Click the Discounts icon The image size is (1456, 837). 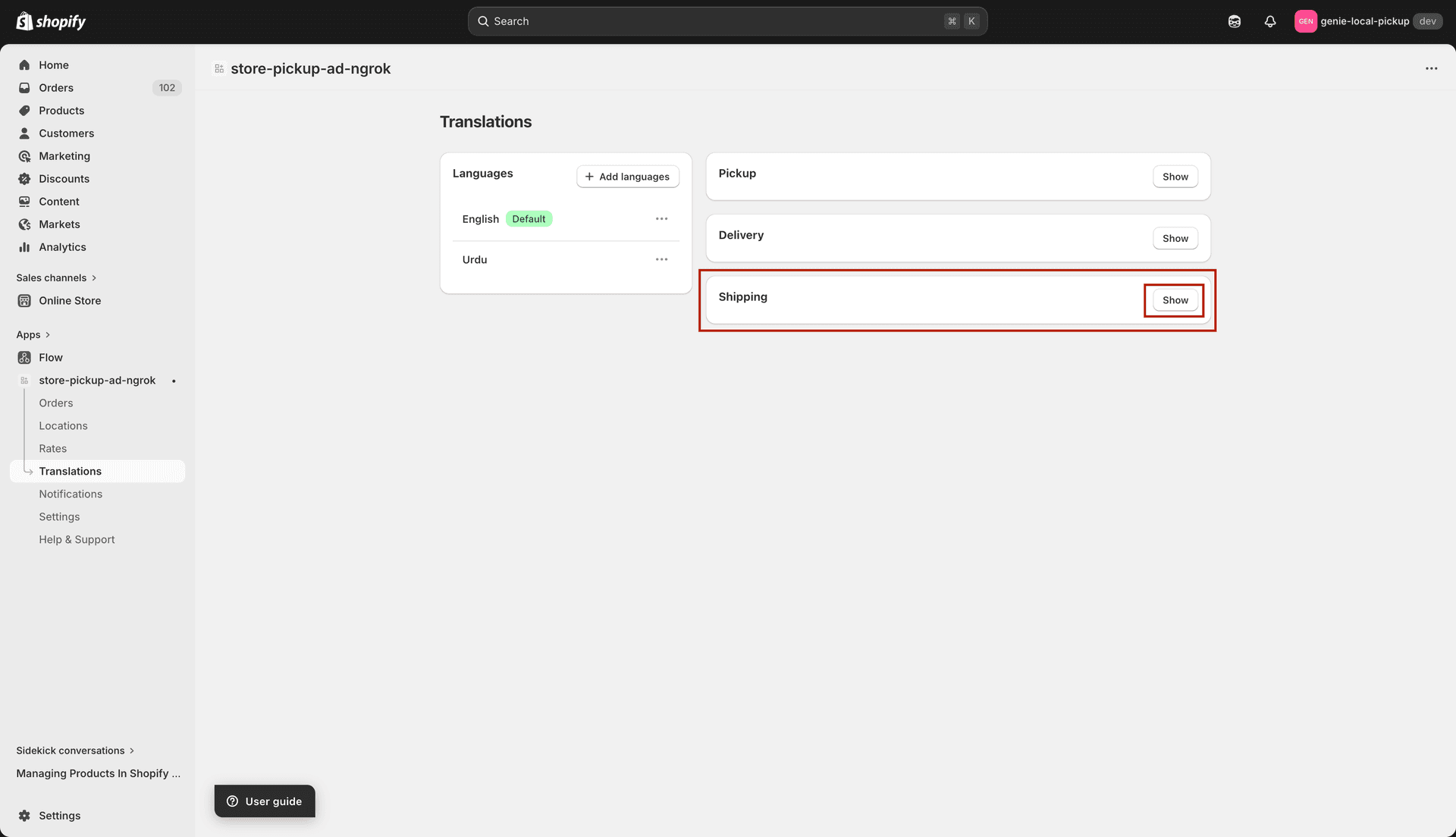[25, 178]
